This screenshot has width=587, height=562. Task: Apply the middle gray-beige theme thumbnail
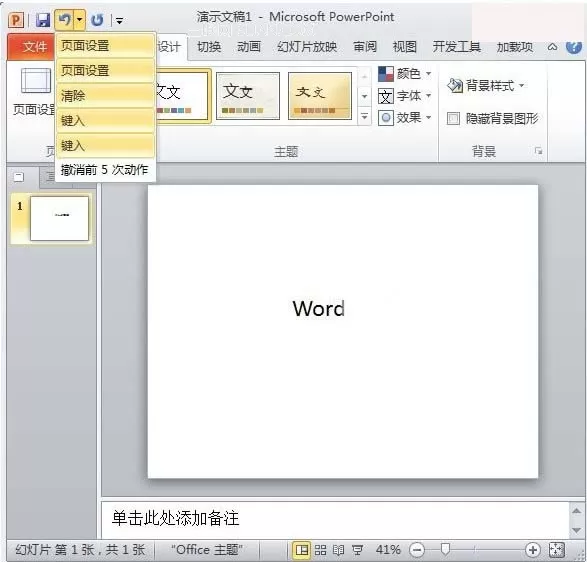[x=248, y=96]
